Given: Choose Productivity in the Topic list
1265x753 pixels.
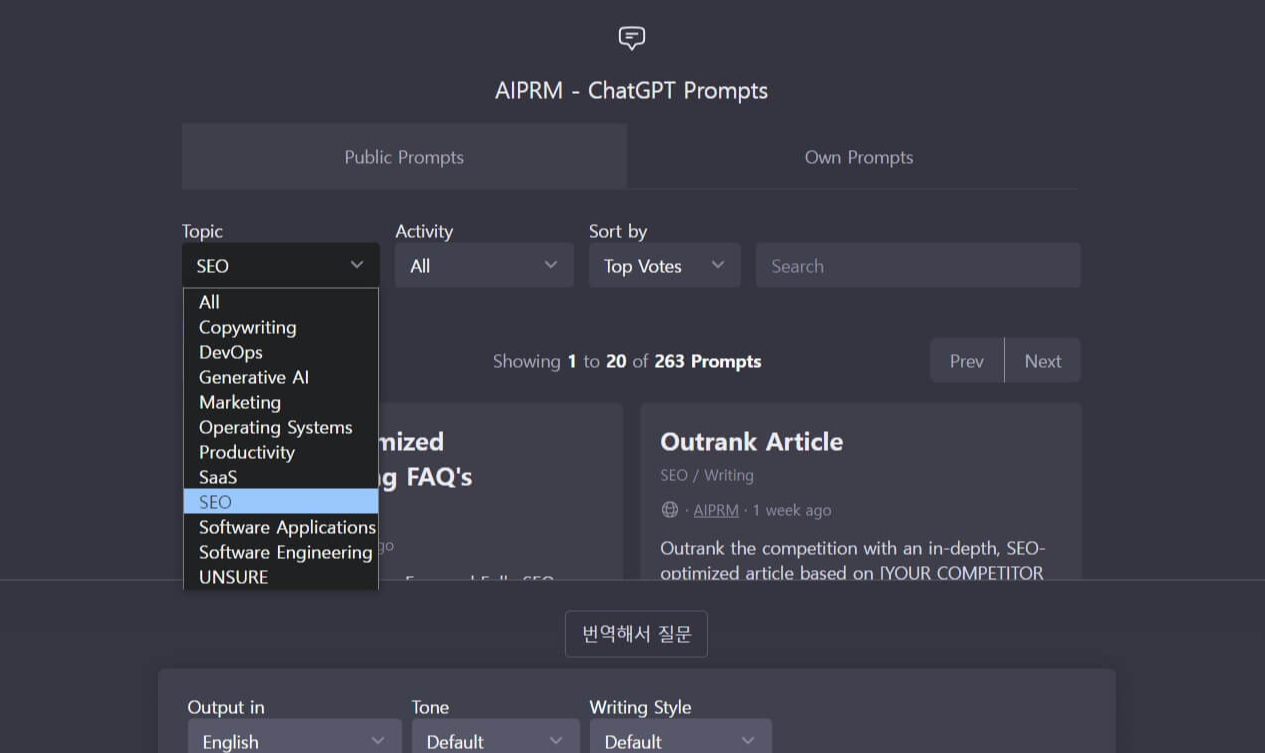Looking at the screenshot, I should pos(281,452).
